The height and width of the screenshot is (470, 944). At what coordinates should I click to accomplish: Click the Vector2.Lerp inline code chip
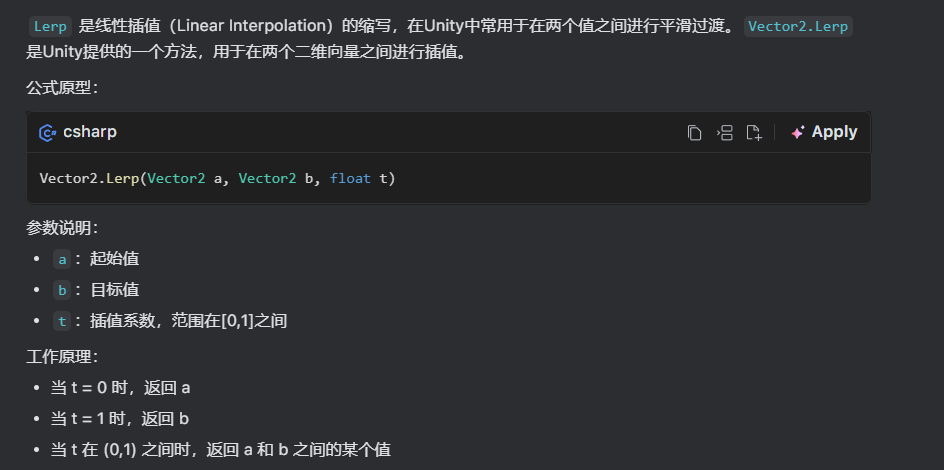coord(798,27)
